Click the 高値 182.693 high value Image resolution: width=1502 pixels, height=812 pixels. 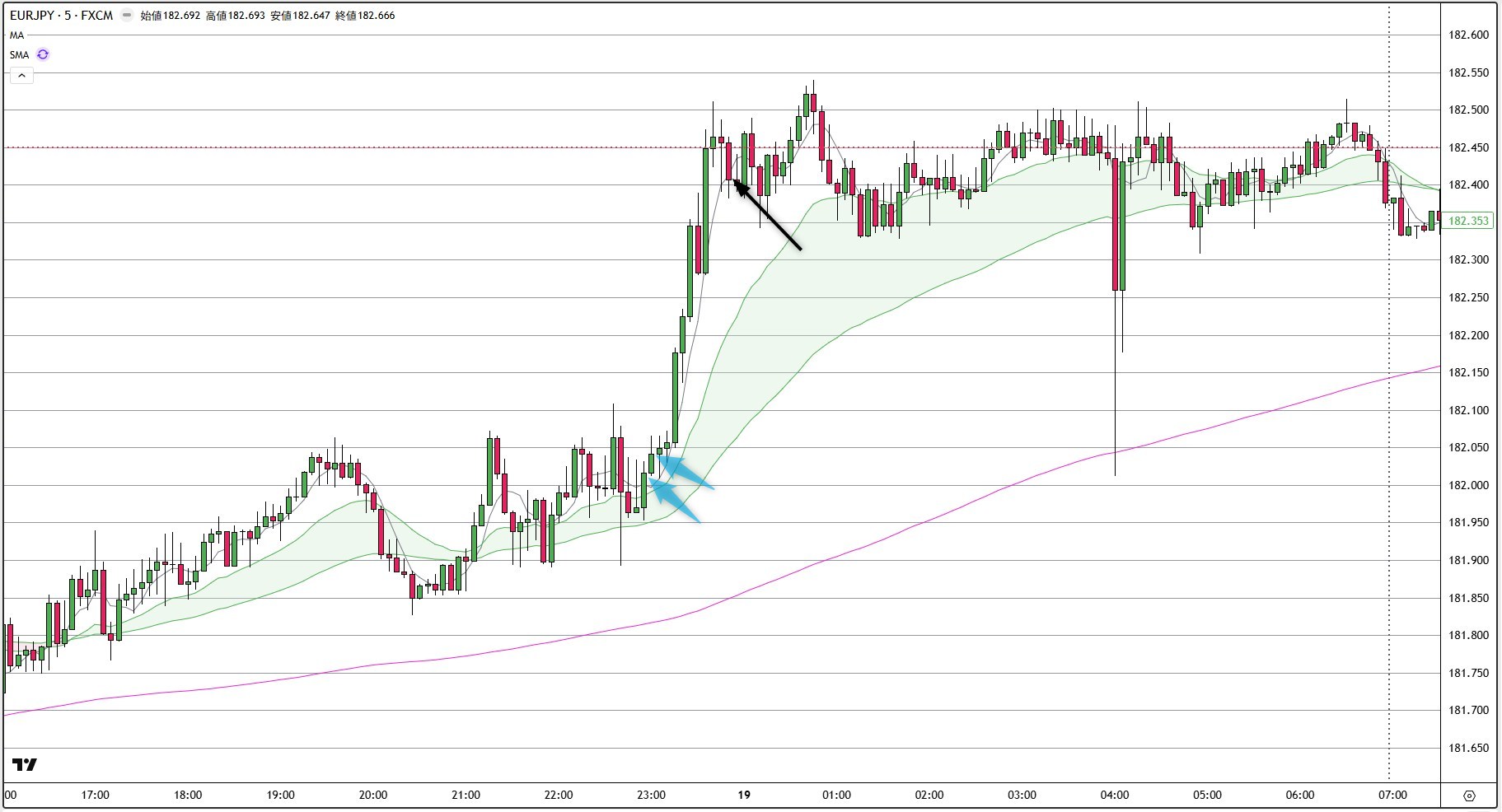coord(235,15)
